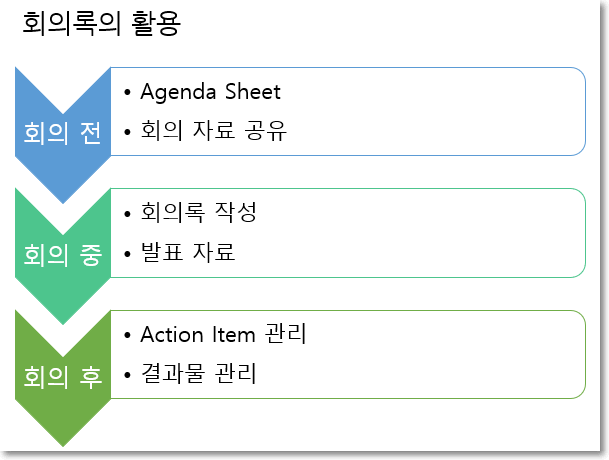Screen dimensions: 609x460
Task: Click the bullet dot before Agenda Sheet
Action: tap(127, 93)
